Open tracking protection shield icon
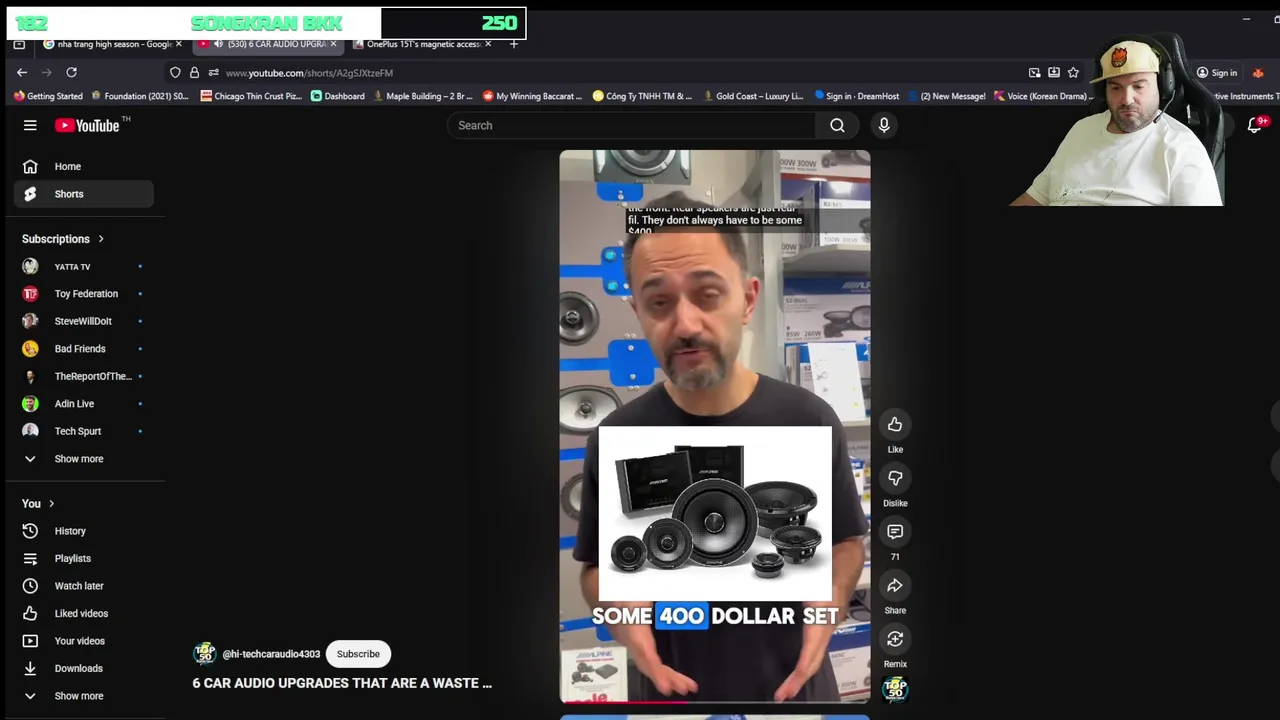 (x=175, y=72)
